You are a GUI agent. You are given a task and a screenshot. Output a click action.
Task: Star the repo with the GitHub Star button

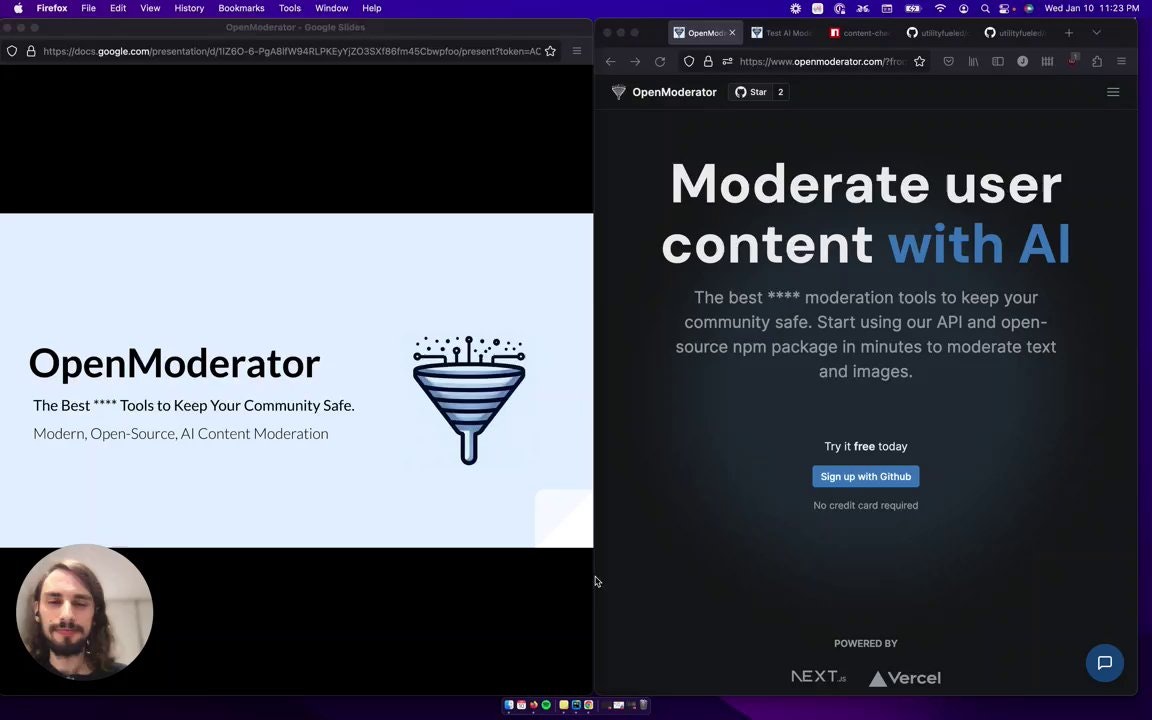point(752,92)
